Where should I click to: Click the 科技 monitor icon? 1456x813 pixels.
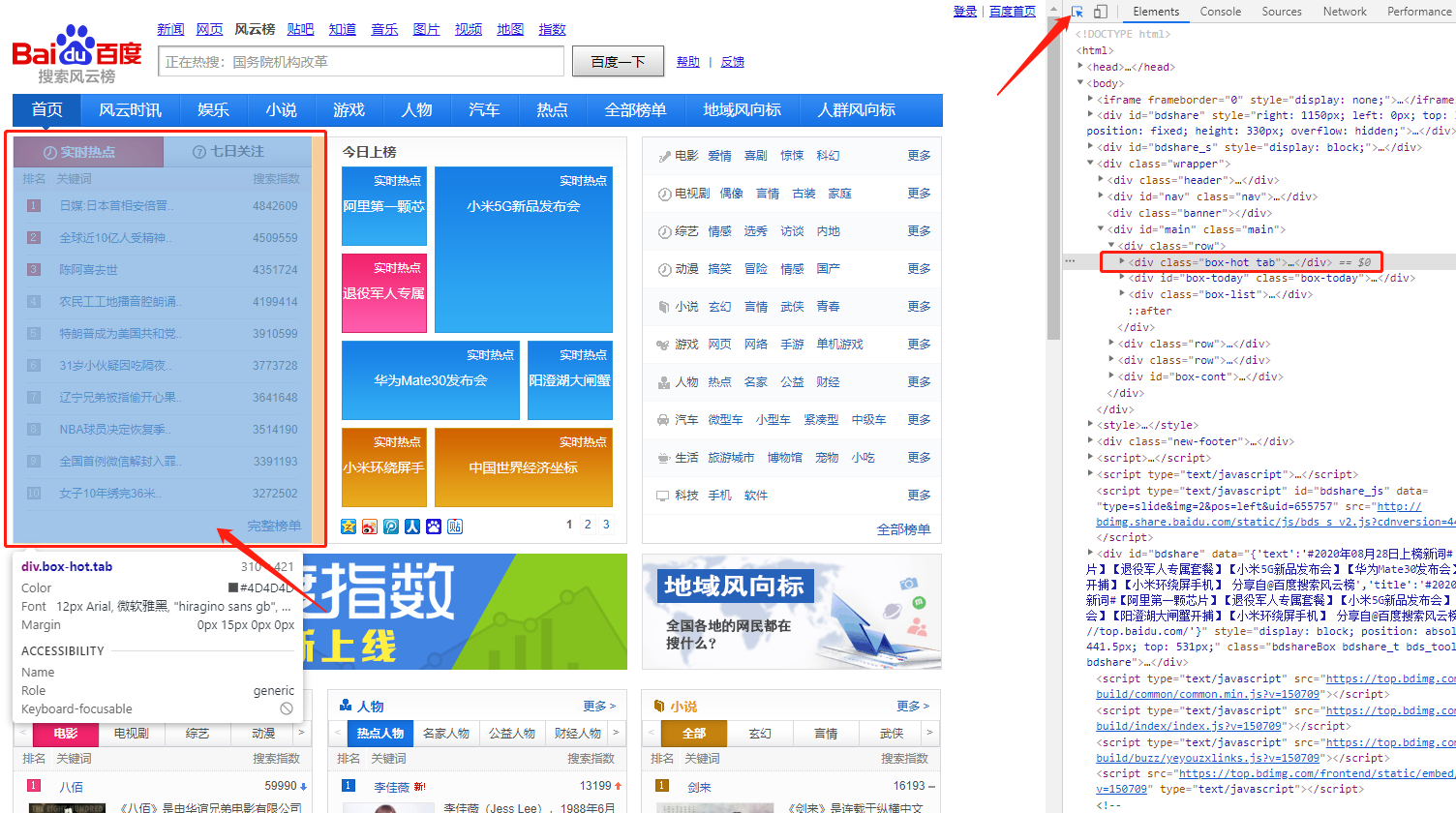[x=664, y=496]
